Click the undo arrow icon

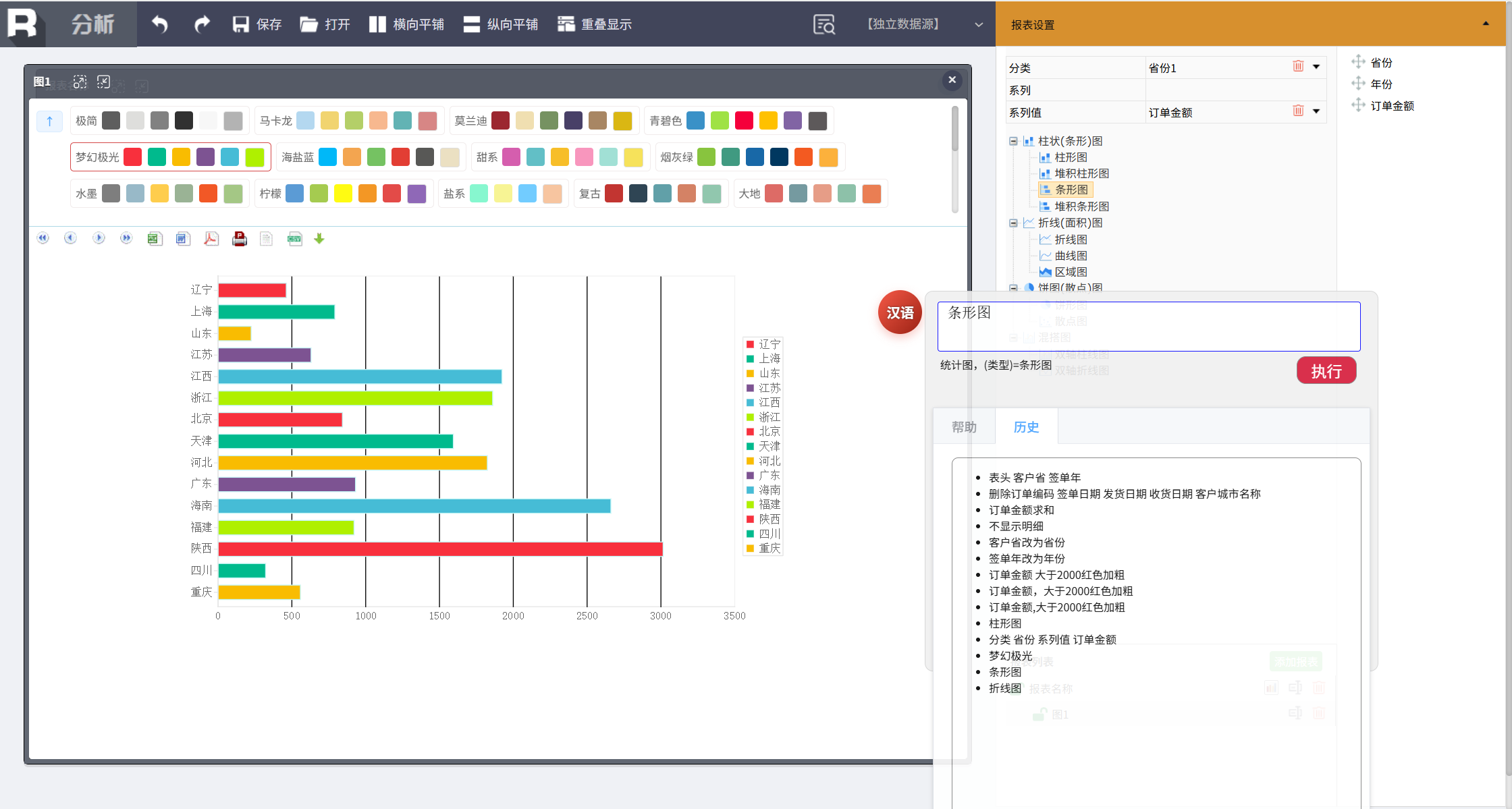[x=159, y=24]
